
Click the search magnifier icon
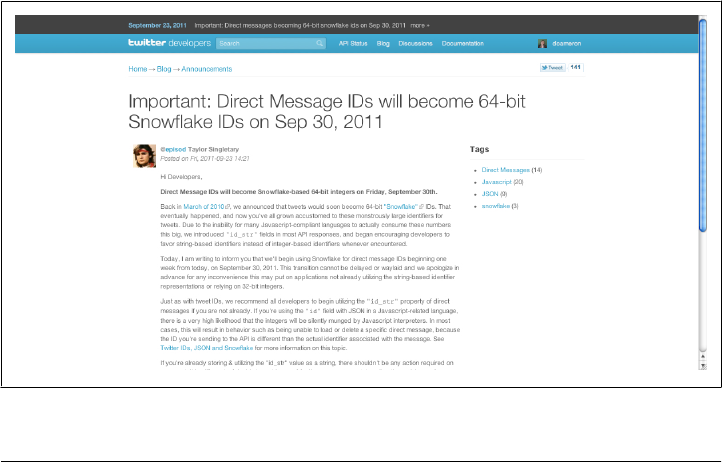[320, 43]
